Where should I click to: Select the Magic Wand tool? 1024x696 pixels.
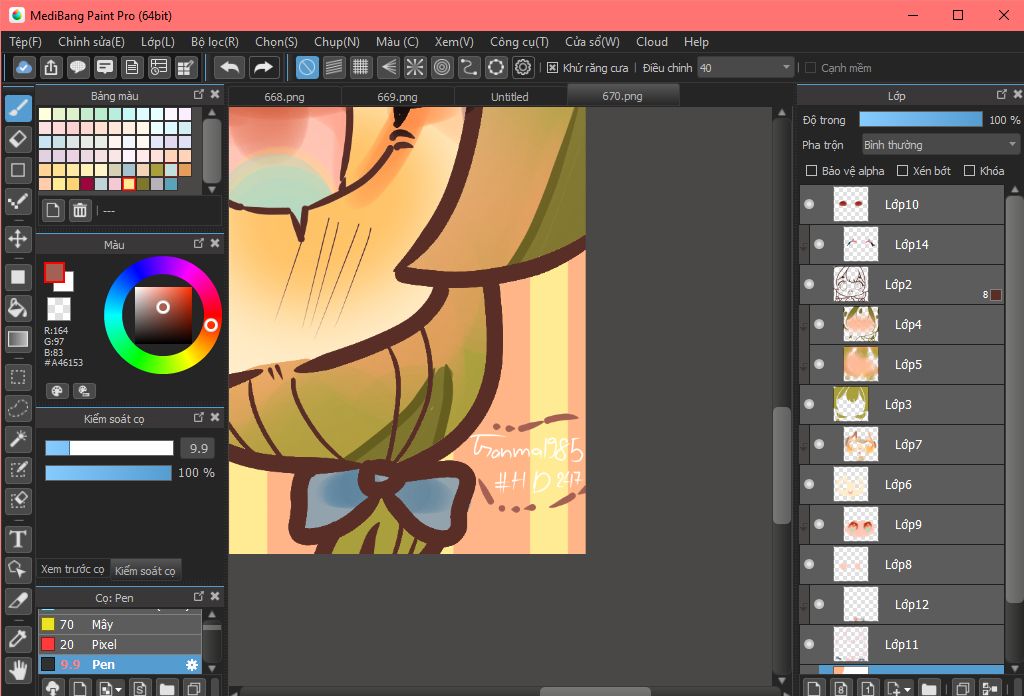coord(18,439)
